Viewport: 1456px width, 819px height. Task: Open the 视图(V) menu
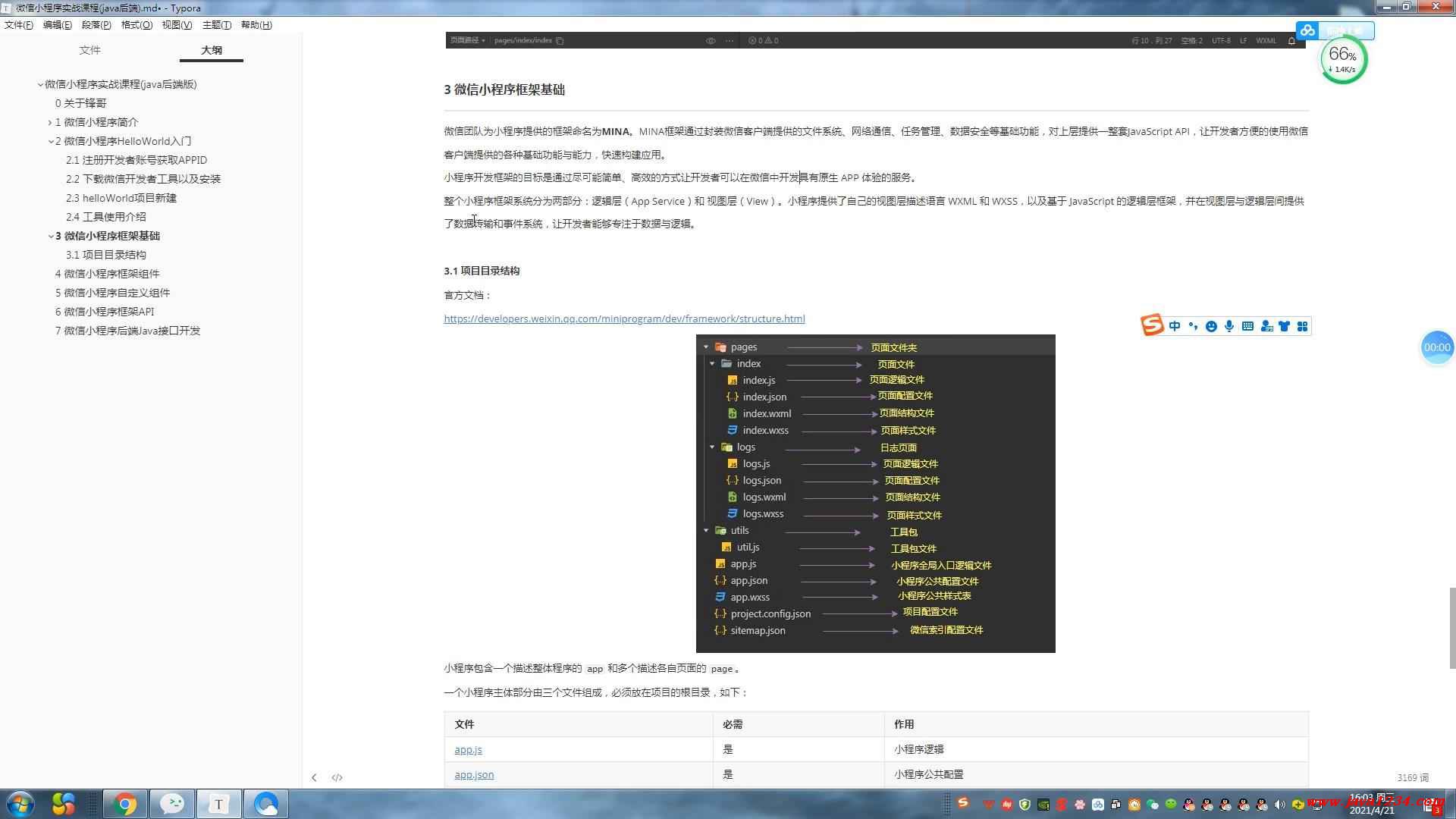point(177,25)
